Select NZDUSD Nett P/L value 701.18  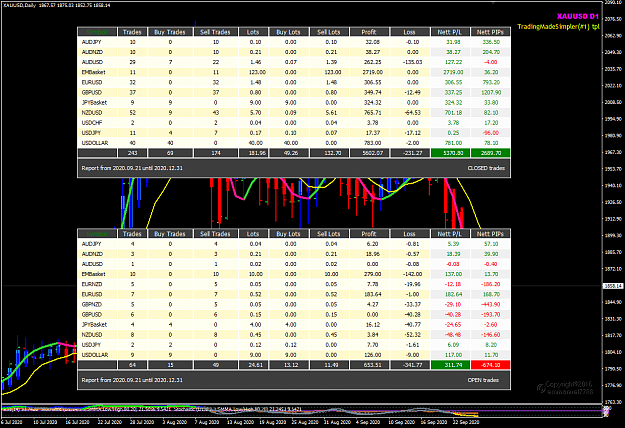click(453, 113)
